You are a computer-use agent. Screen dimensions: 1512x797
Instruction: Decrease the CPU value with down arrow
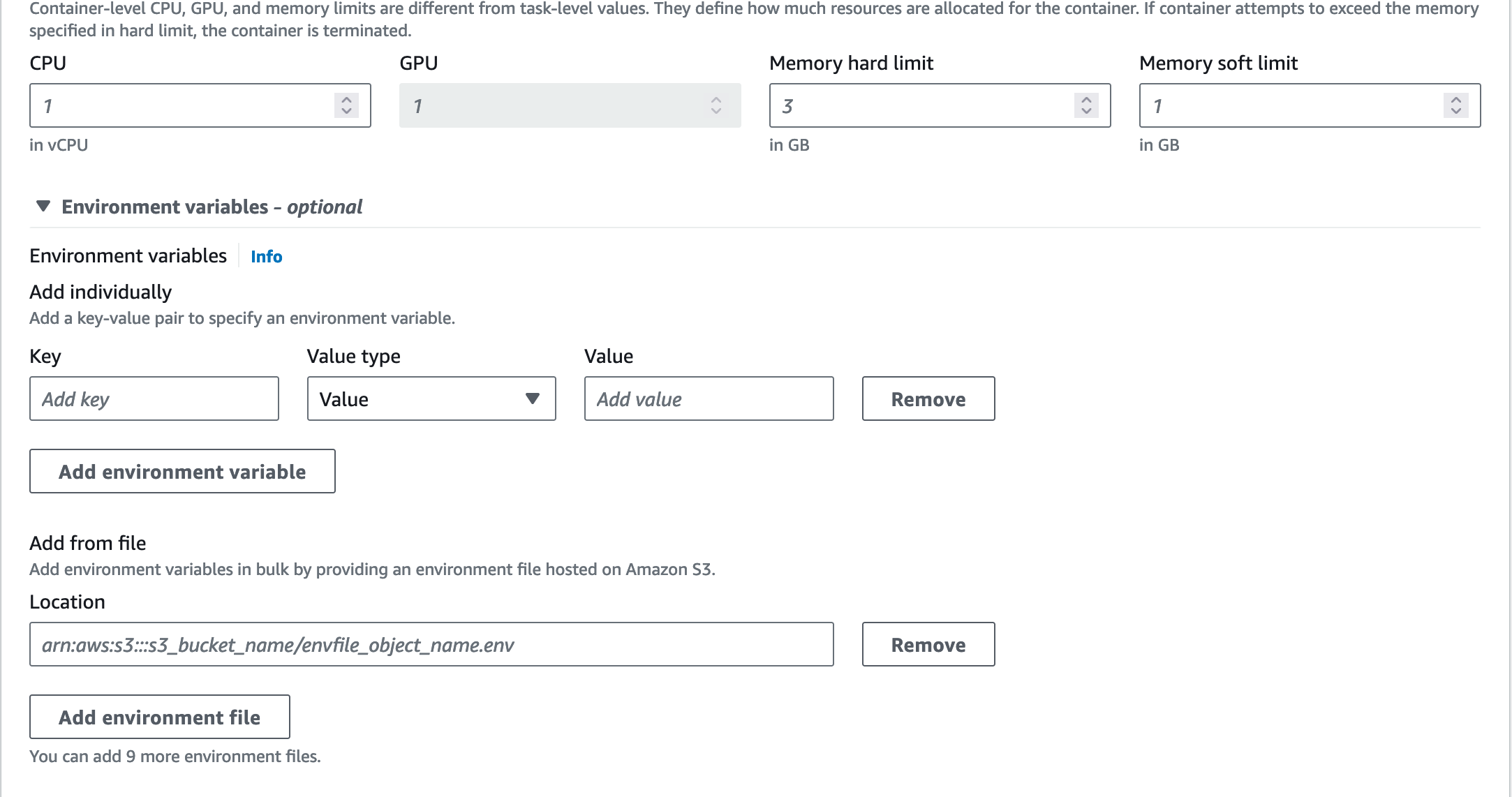tap(346, 111)
